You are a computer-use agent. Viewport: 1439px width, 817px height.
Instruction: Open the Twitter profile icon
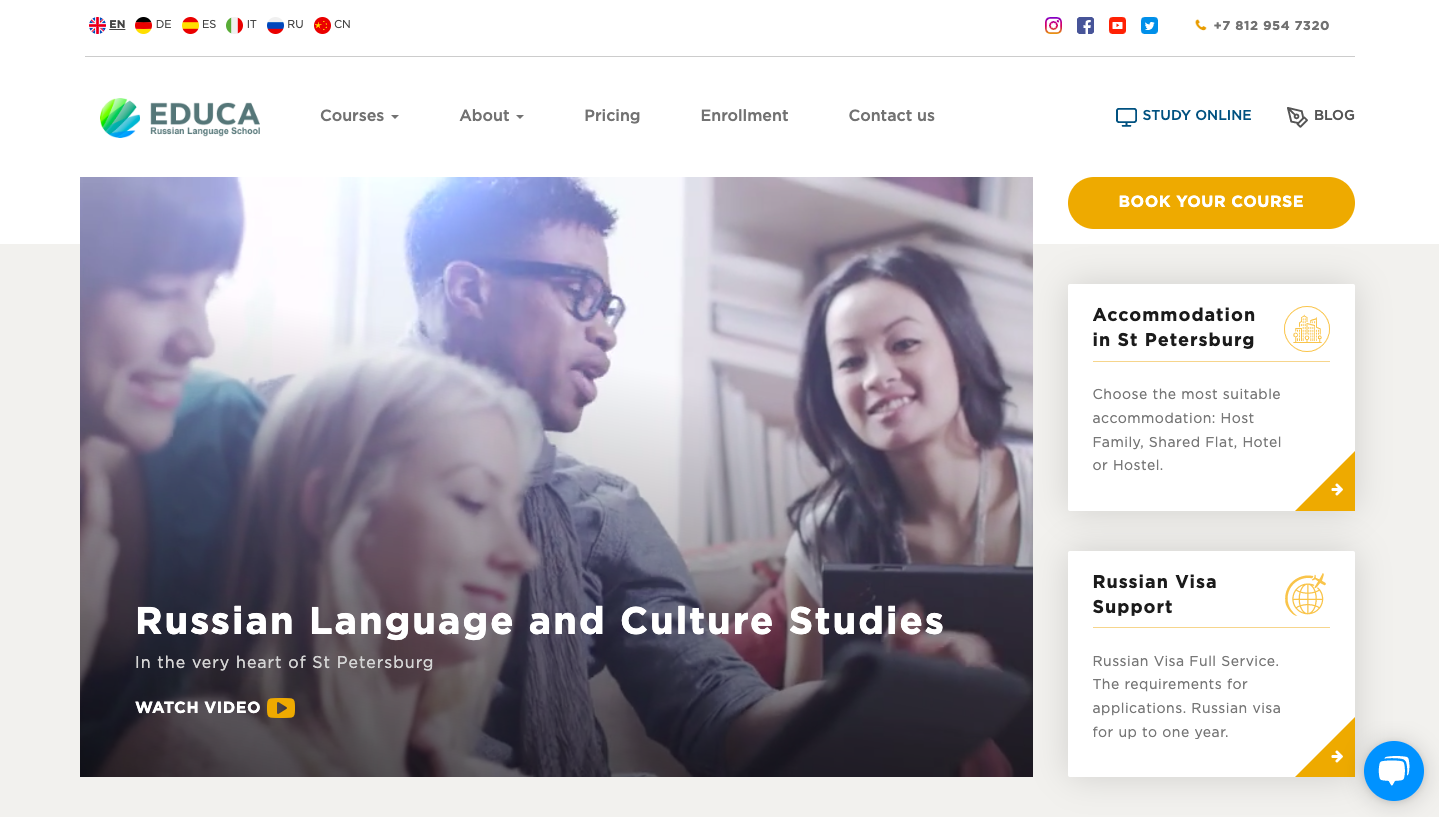(1149, 26)
